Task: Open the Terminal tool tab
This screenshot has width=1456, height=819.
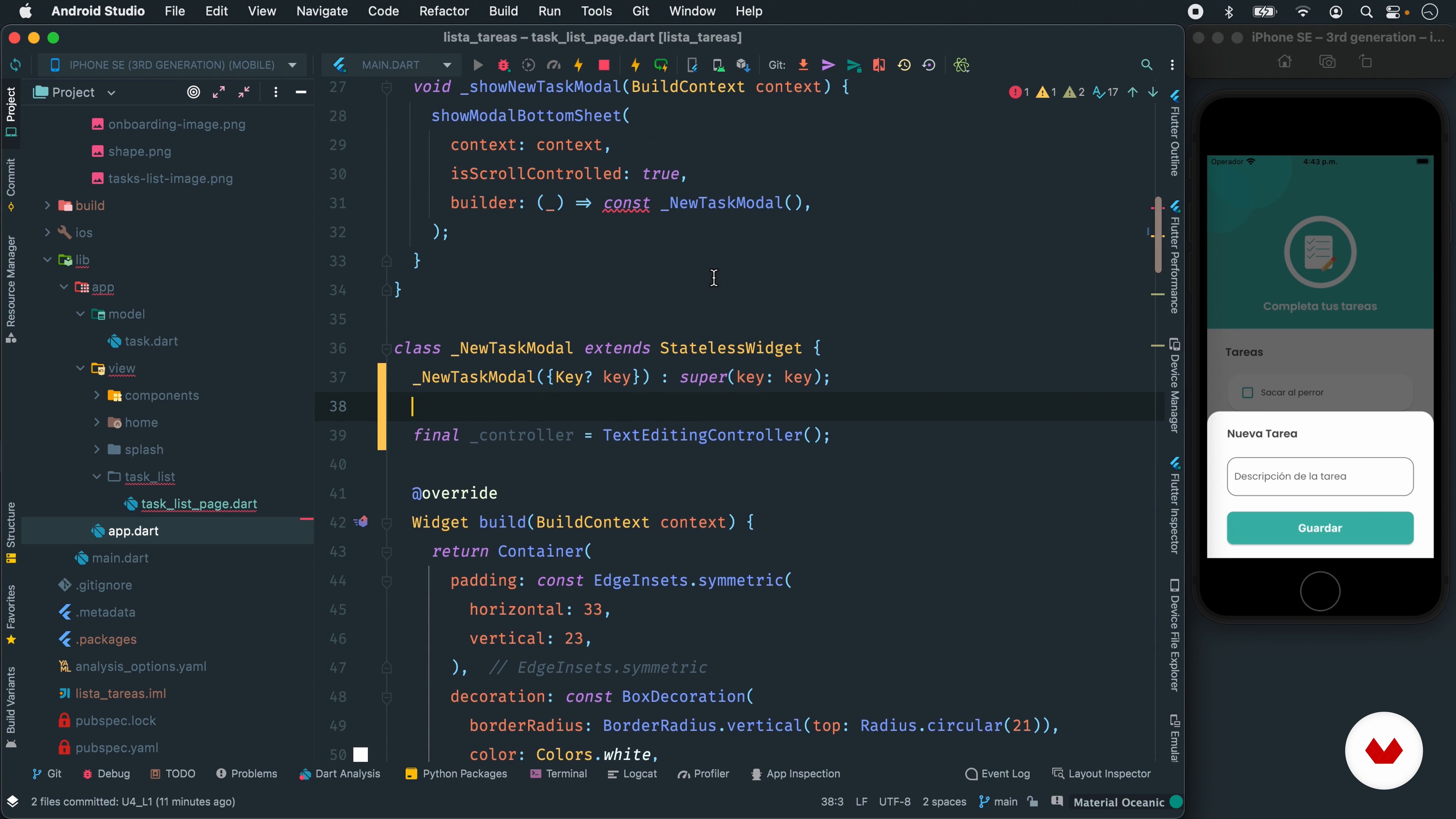Action: pos(559,774)
